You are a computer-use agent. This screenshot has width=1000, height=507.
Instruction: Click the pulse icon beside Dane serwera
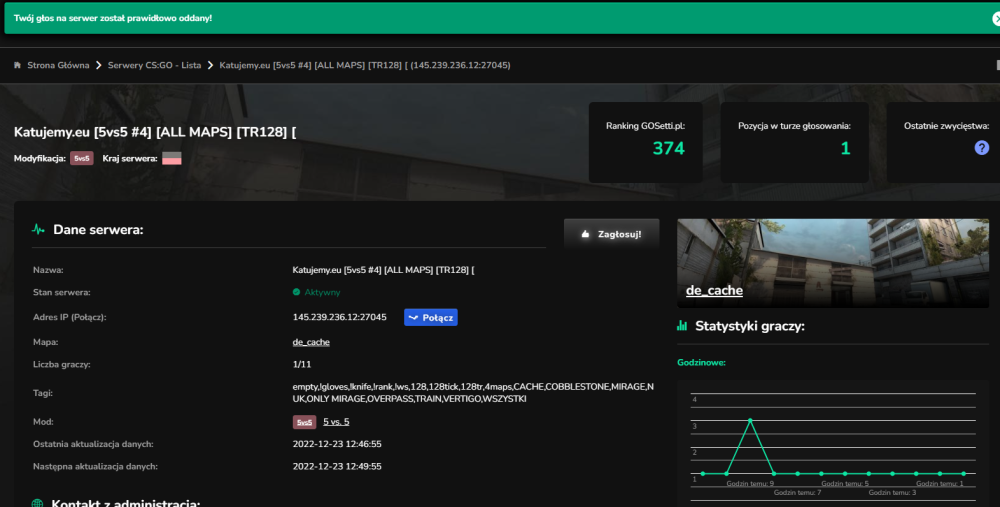point(38,230)
